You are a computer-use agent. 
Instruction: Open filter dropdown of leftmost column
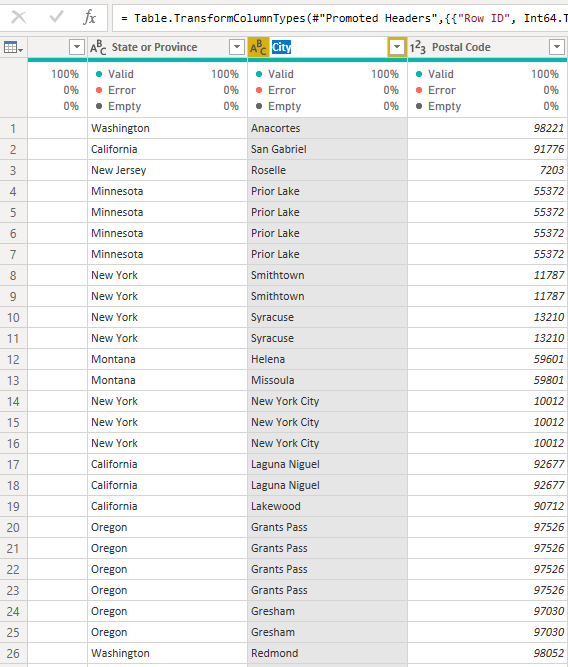pyautogui.click(x=77, y=47)
